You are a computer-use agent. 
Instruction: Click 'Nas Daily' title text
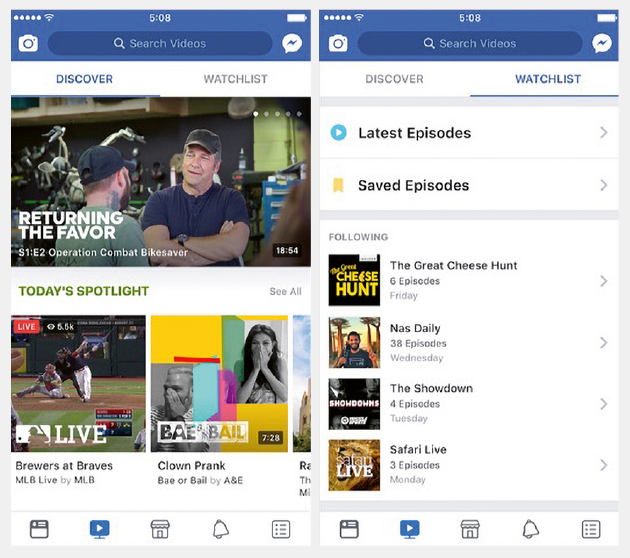click(x=415, y=329)
